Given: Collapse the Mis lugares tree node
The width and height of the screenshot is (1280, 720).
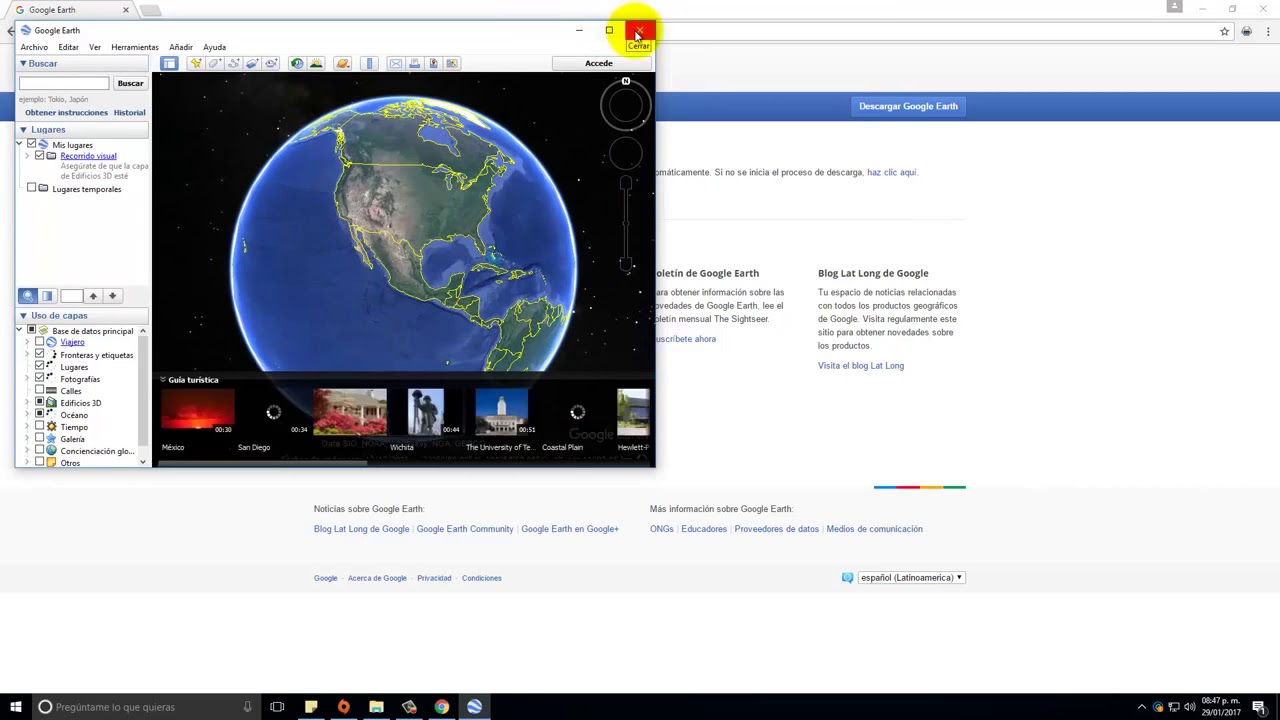Looking at the screenshot, I should [x=19, y=144].
